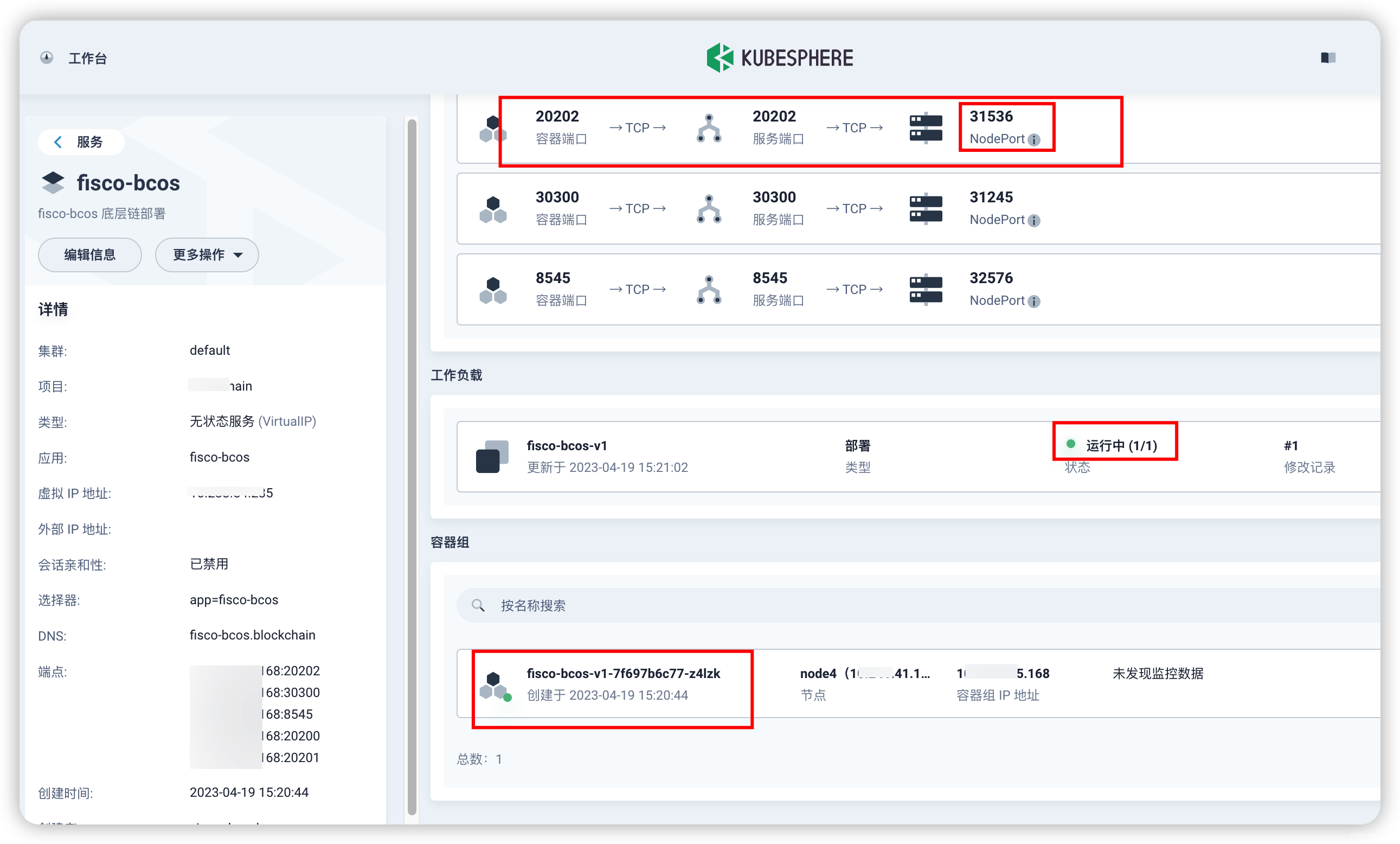Click the left panel vertical scrollbar

click(x=412, y=466)
